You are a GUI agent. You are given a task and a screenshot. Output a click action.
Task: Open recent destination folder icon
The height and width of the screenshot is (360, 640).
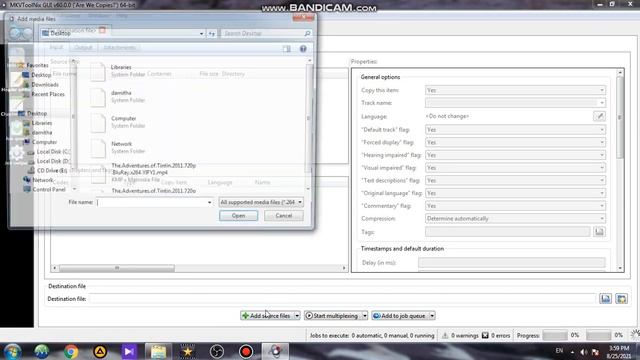(x=621, y=299)
